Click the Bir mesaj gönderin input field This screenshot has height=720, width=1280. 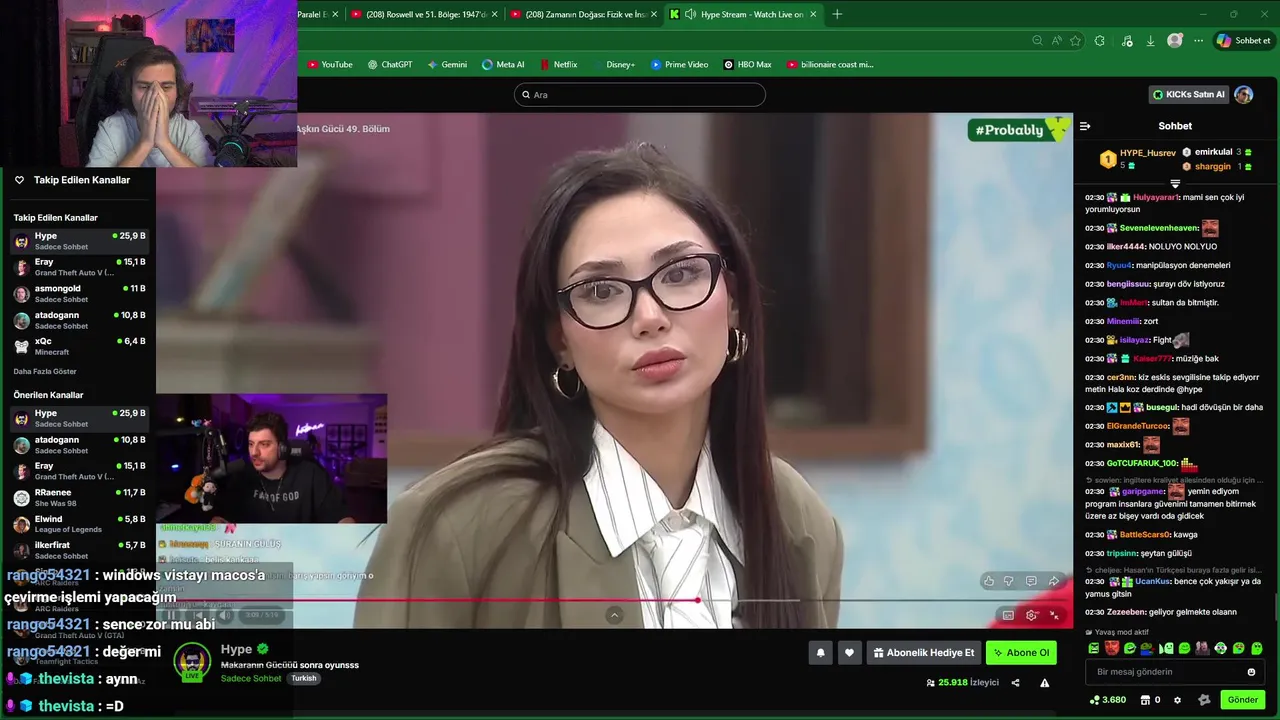point(1175,672)
